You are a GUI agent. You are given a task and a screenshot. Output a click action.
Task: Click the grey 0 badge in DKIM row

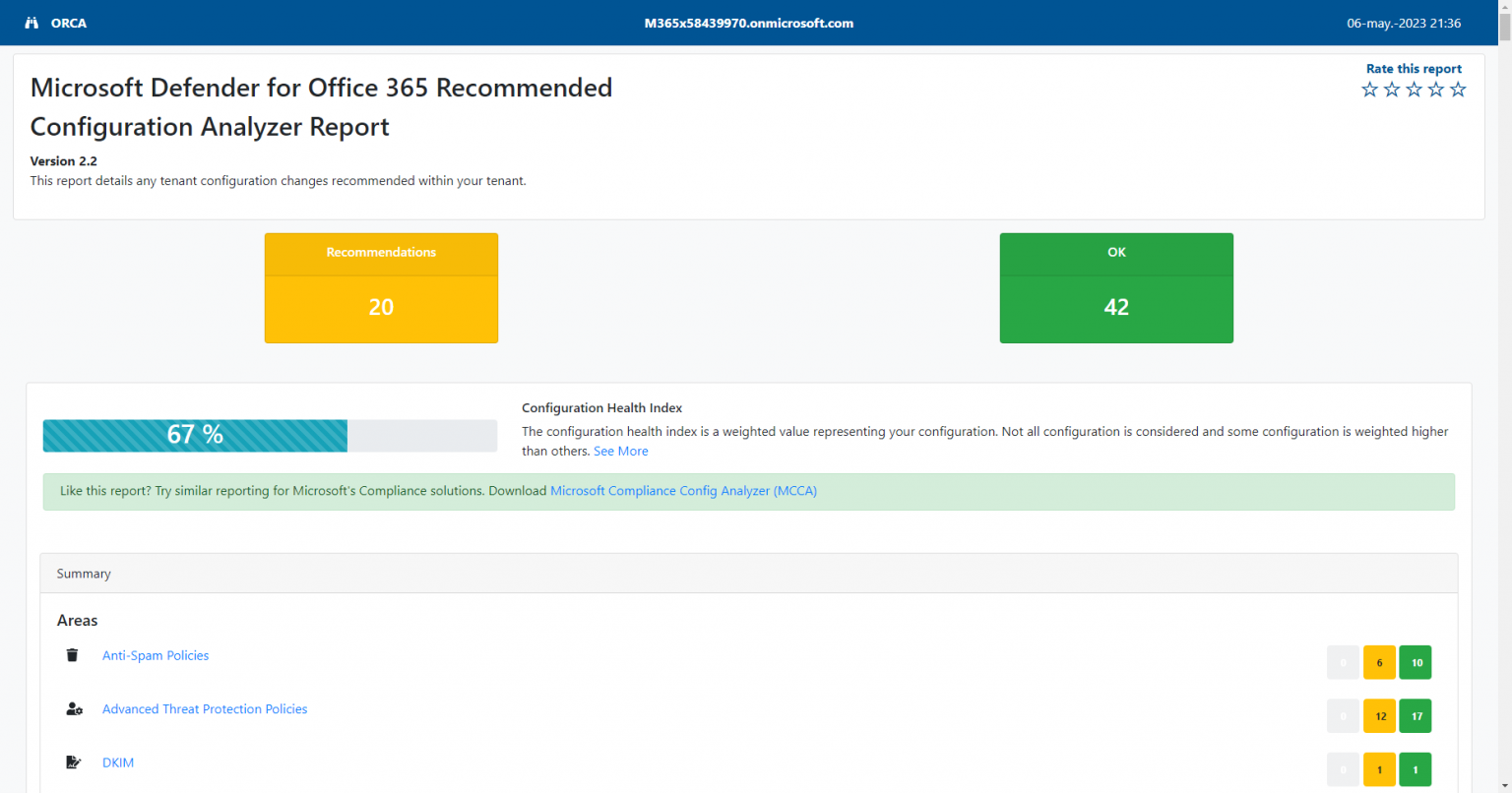pos(1344,769)
